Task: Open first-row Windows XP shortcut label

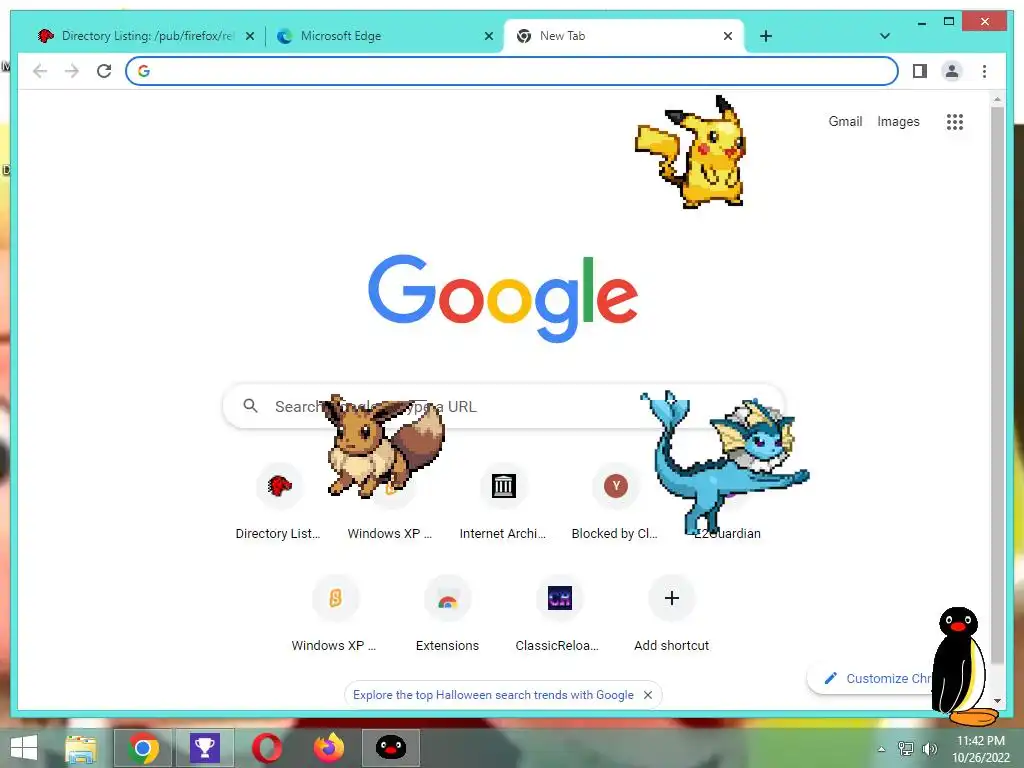Action: pyautogui.click(x=390, y=534)
